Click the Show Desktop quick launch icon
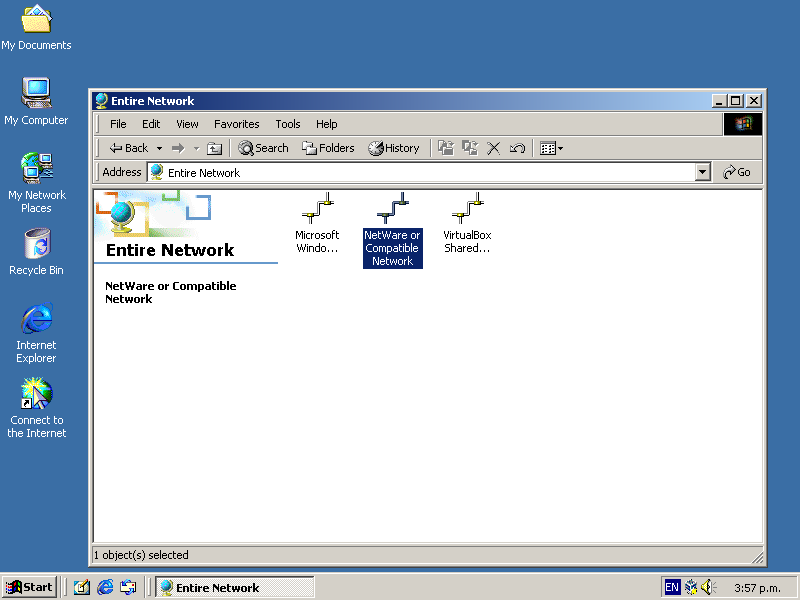This screenshot has width=800, height=600. pyautogui.click(x=82, y=588)
